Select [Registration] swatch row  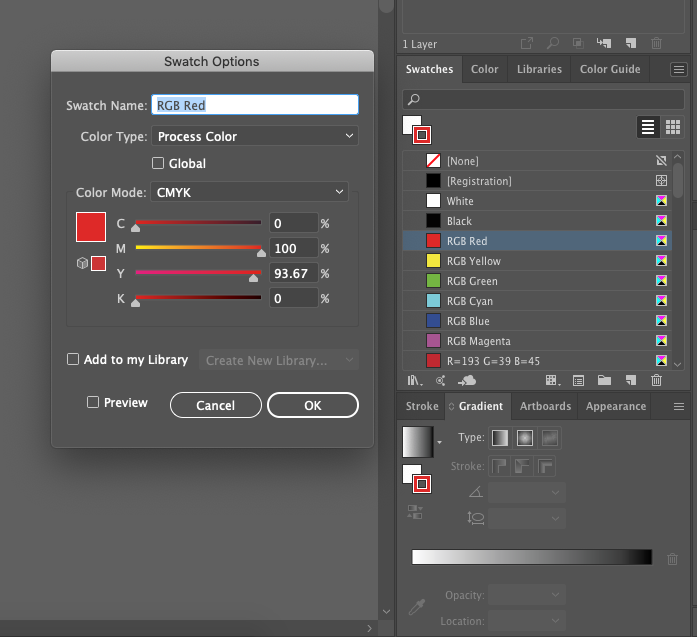(x=537, y=181)
